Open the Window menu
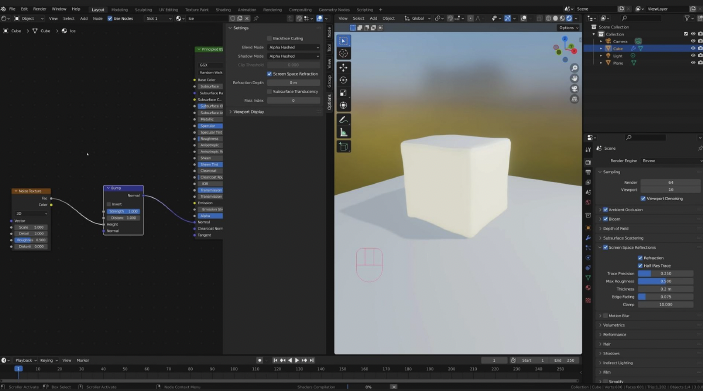Viewport: 703px width, 391px height. tap(59, 9)
